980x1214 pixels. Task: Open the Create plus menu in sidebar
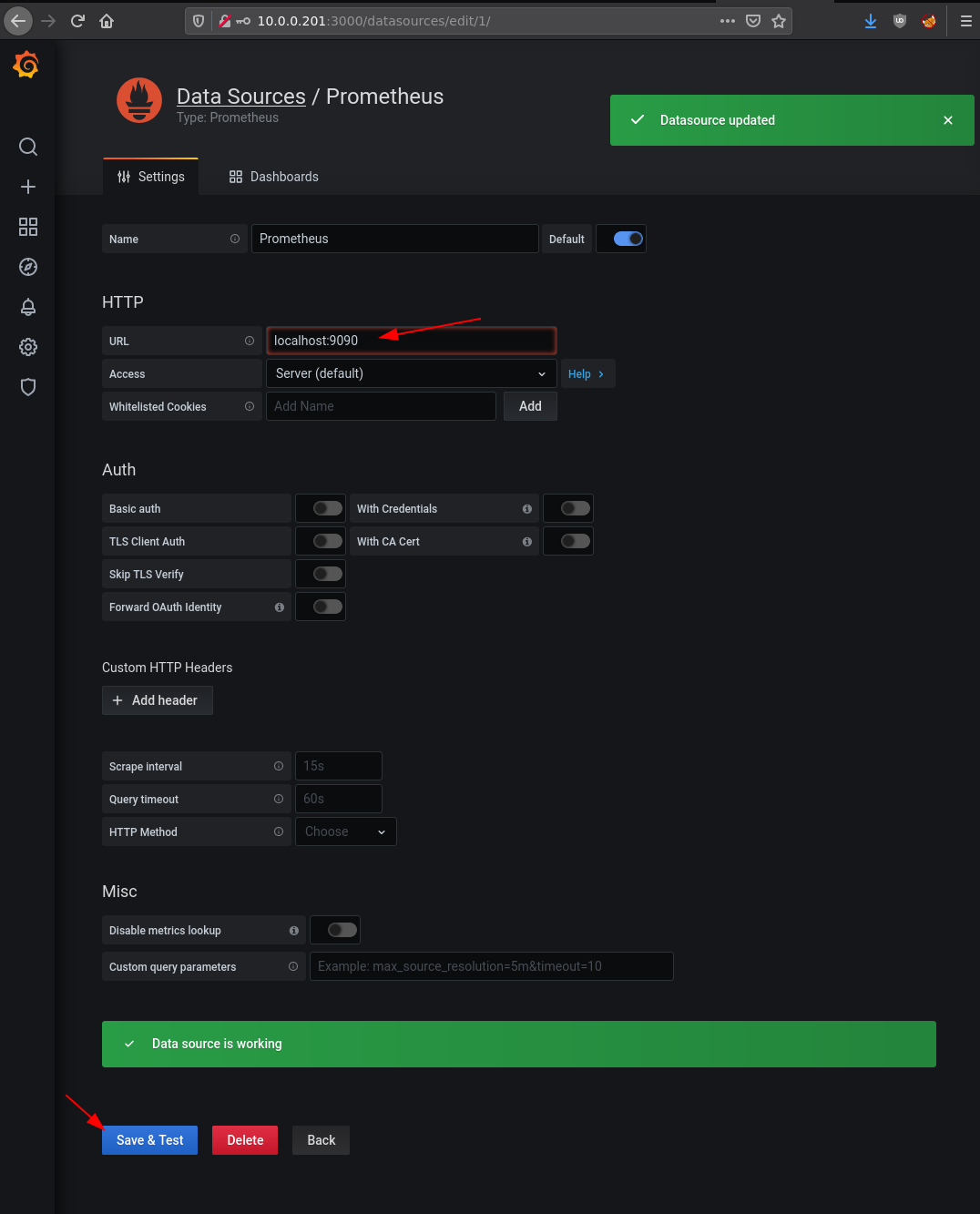[x=28, y=187]
